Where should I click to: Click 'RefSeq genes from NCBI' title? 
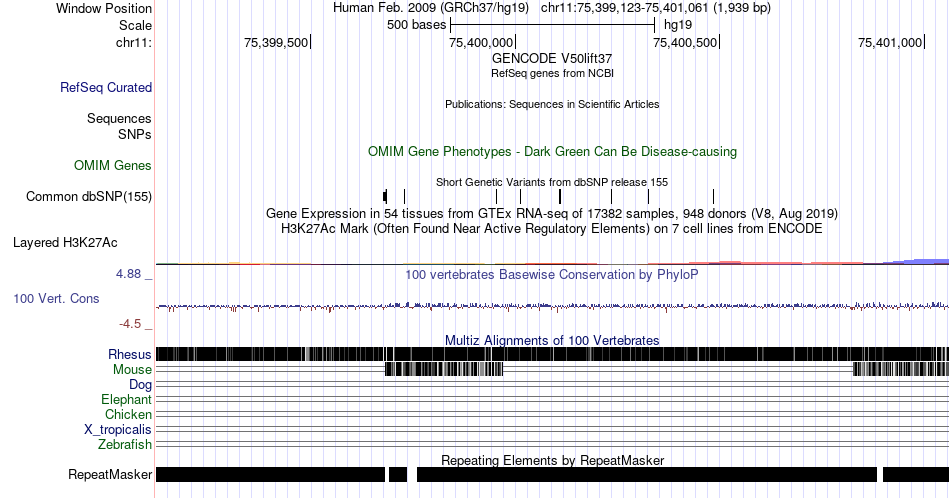(552, 73)
